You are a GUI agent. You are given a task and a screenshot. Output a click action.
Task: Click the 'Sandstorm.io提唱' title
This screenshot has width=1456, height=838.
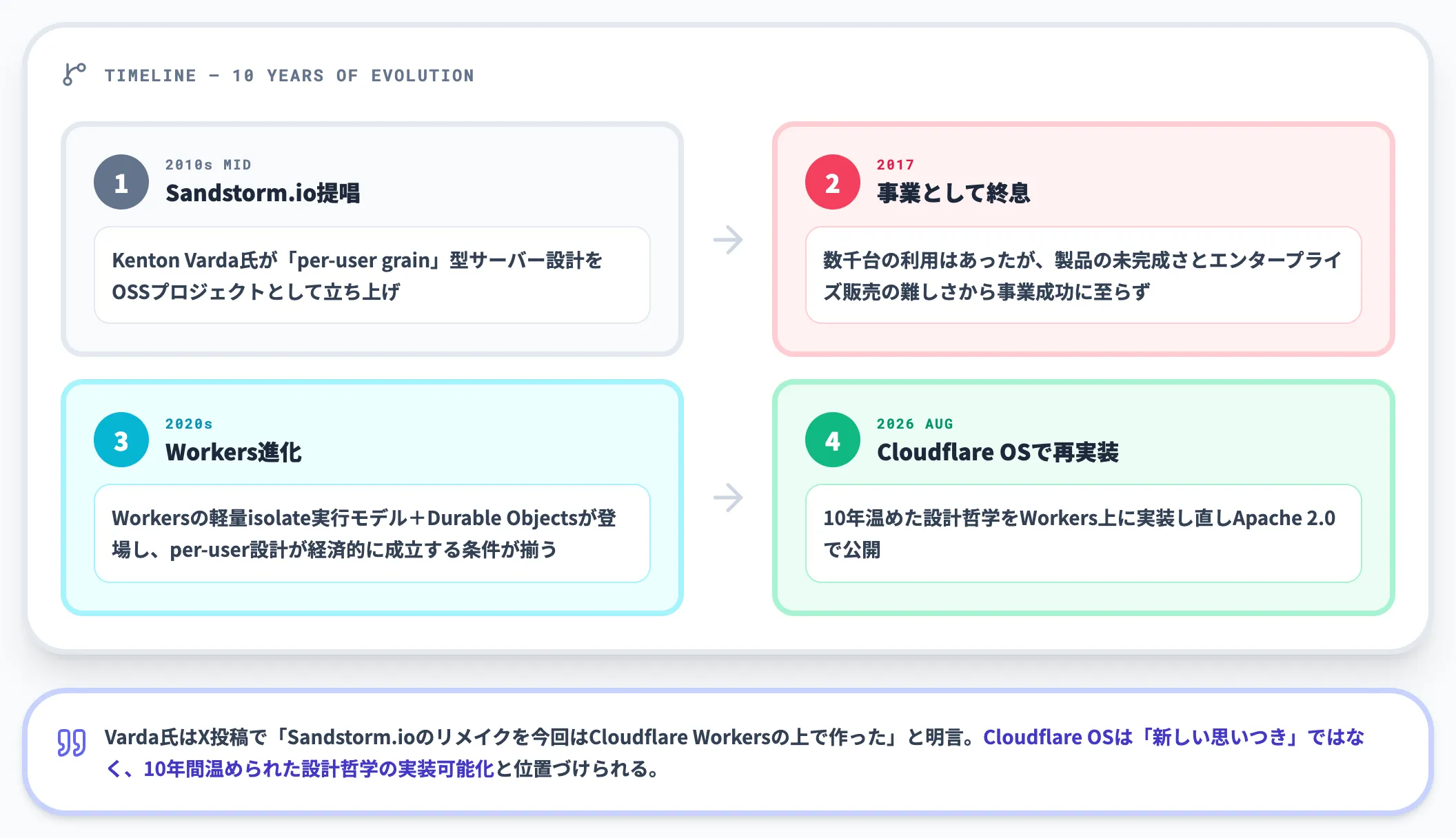[263, 193]
